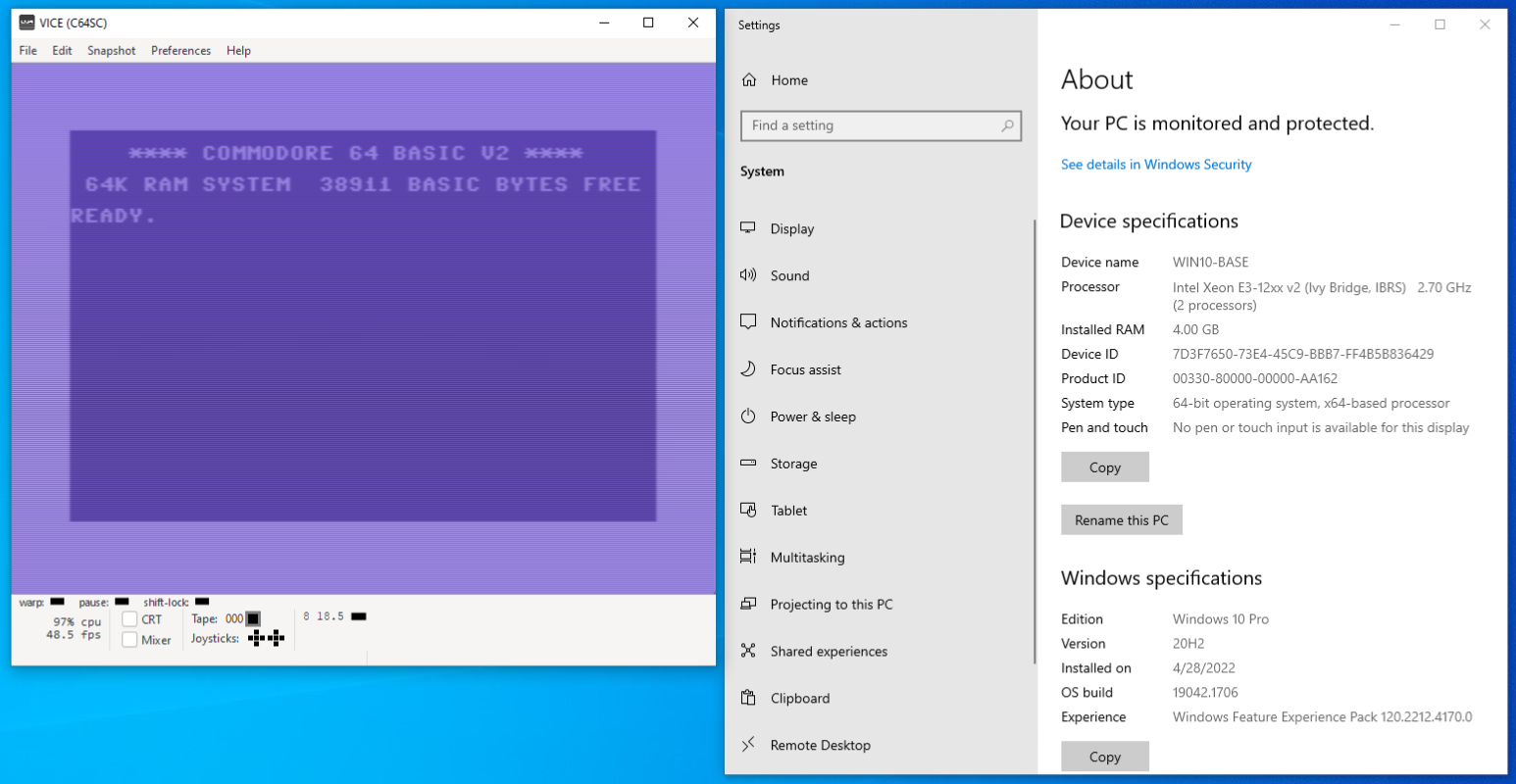Click the Clipboard icon in Settings

(x=748, y=698)
